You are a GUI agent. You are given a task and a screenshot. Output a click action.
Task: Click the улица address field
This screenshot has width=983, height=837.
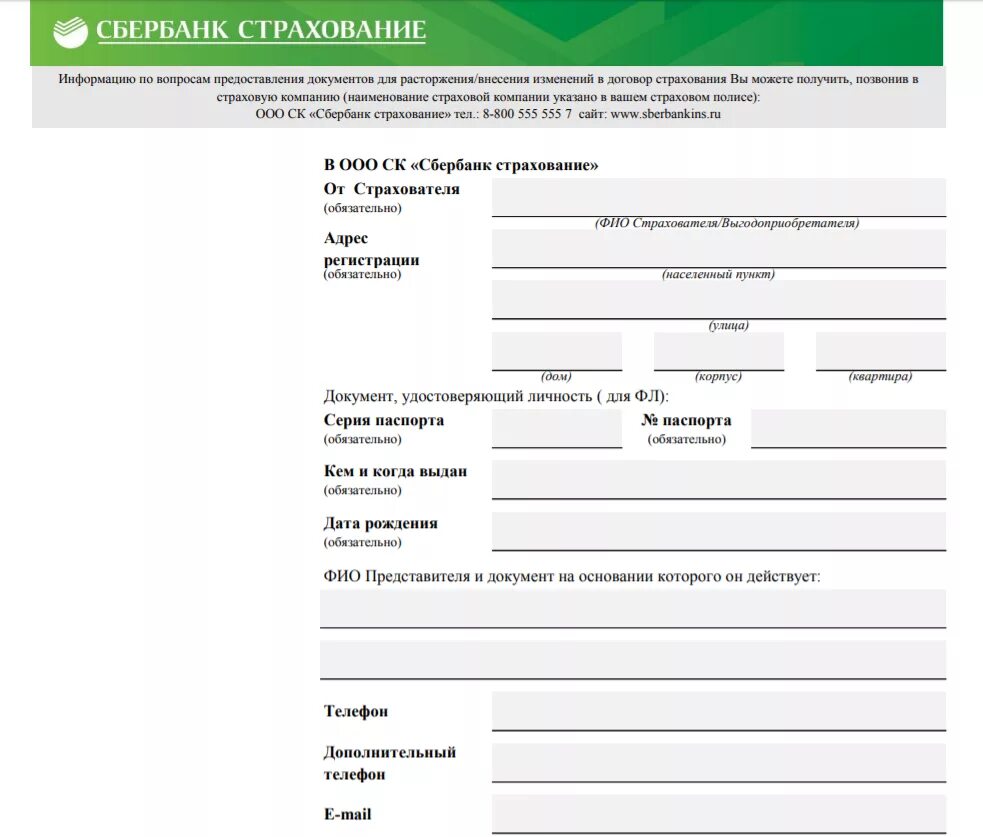click(x=718, y=300)
